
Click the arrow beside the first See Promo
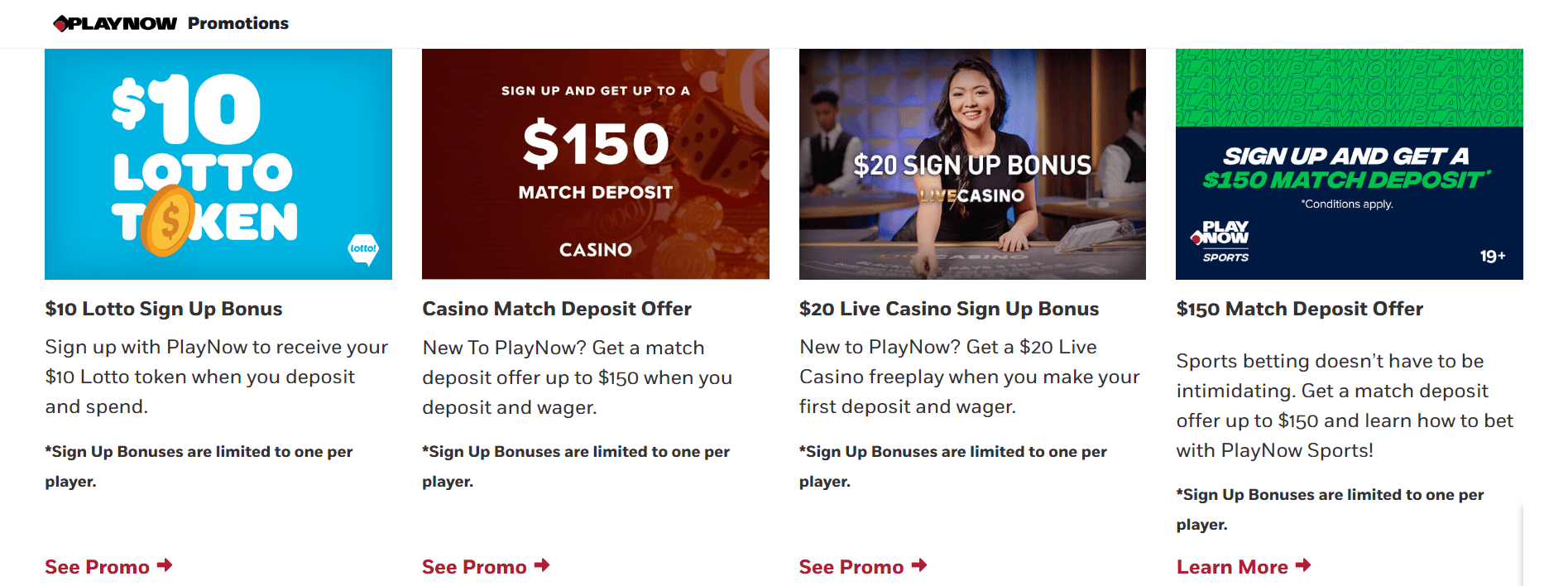[167, 566]
